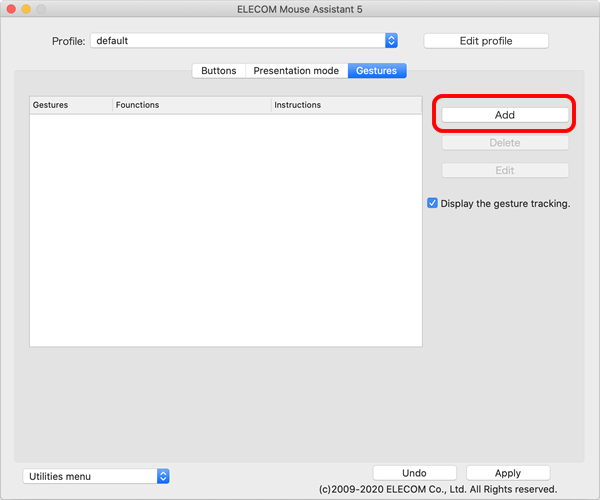Click the Edit profile button
Screen dimensions: 600x500
[486, 41]
